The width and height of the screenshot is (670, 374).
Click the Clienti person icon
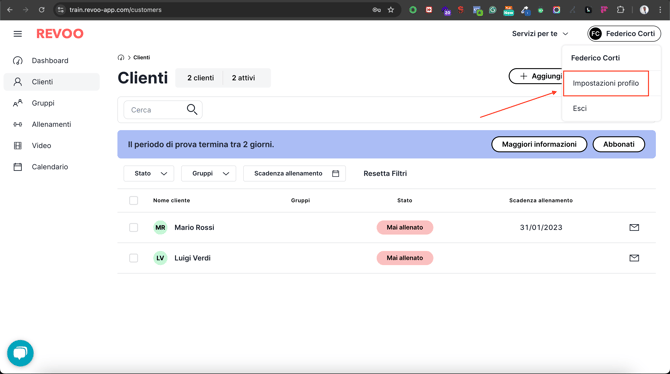pyautogui.click(x=18, y=82)
